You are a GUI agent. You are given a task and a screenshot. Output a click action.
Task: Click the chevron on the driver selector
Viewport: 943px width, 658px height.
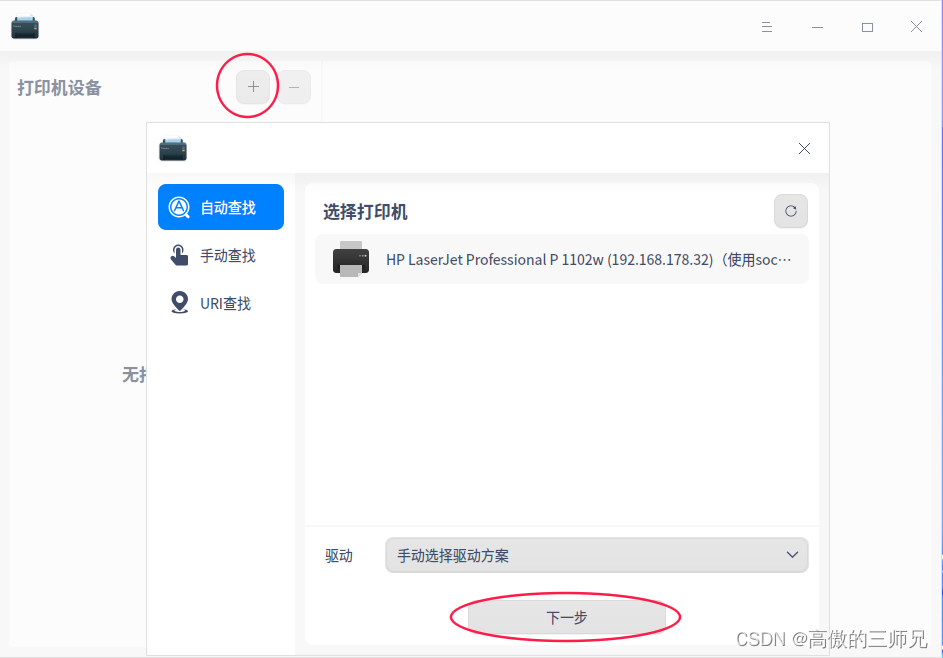pyautogui.click(x=791, y=555)
